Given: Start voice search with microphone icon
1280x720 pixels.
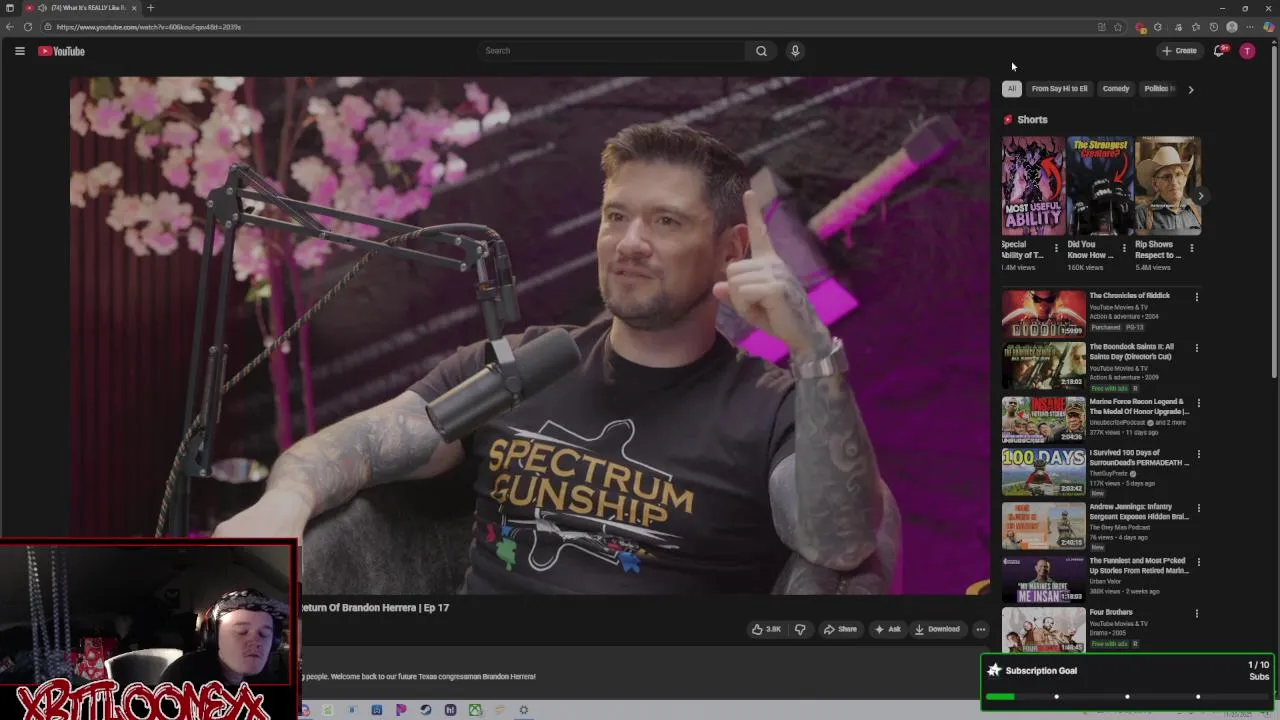Looking at the screenshot, I should click(795, 51).
